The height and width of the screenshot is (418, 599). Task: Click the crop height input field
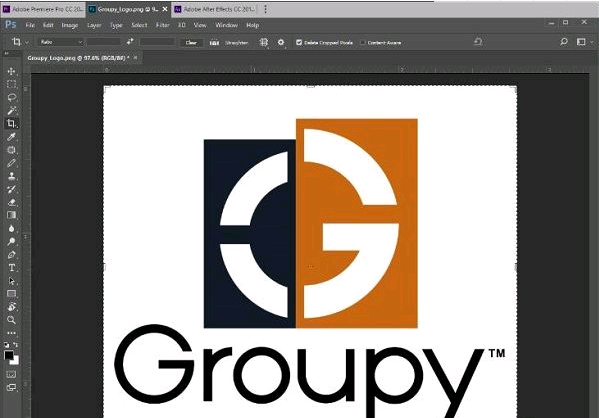coord(157,42)
